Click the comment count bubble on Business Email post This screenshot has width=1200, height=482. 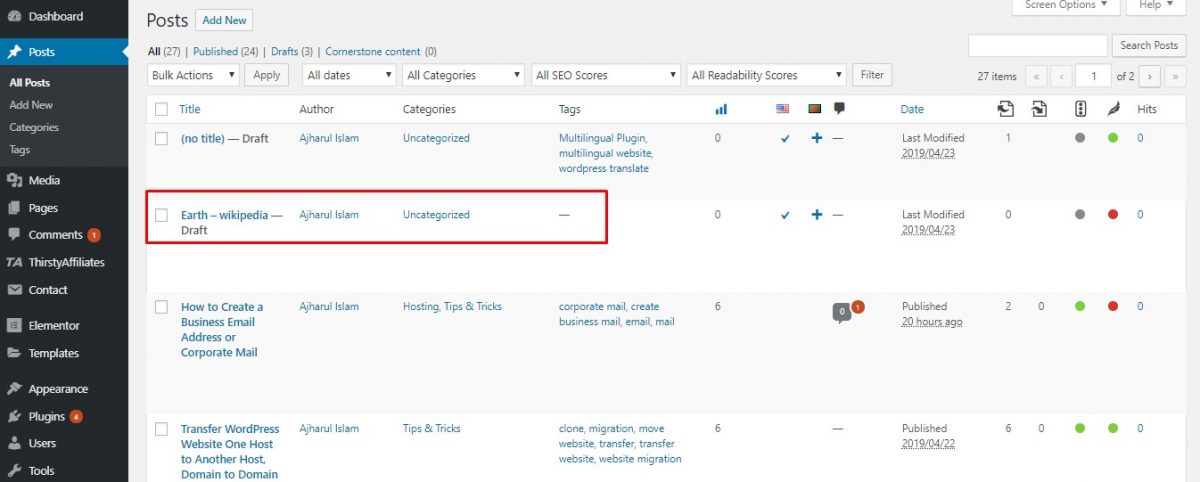(x=842, y=312)
